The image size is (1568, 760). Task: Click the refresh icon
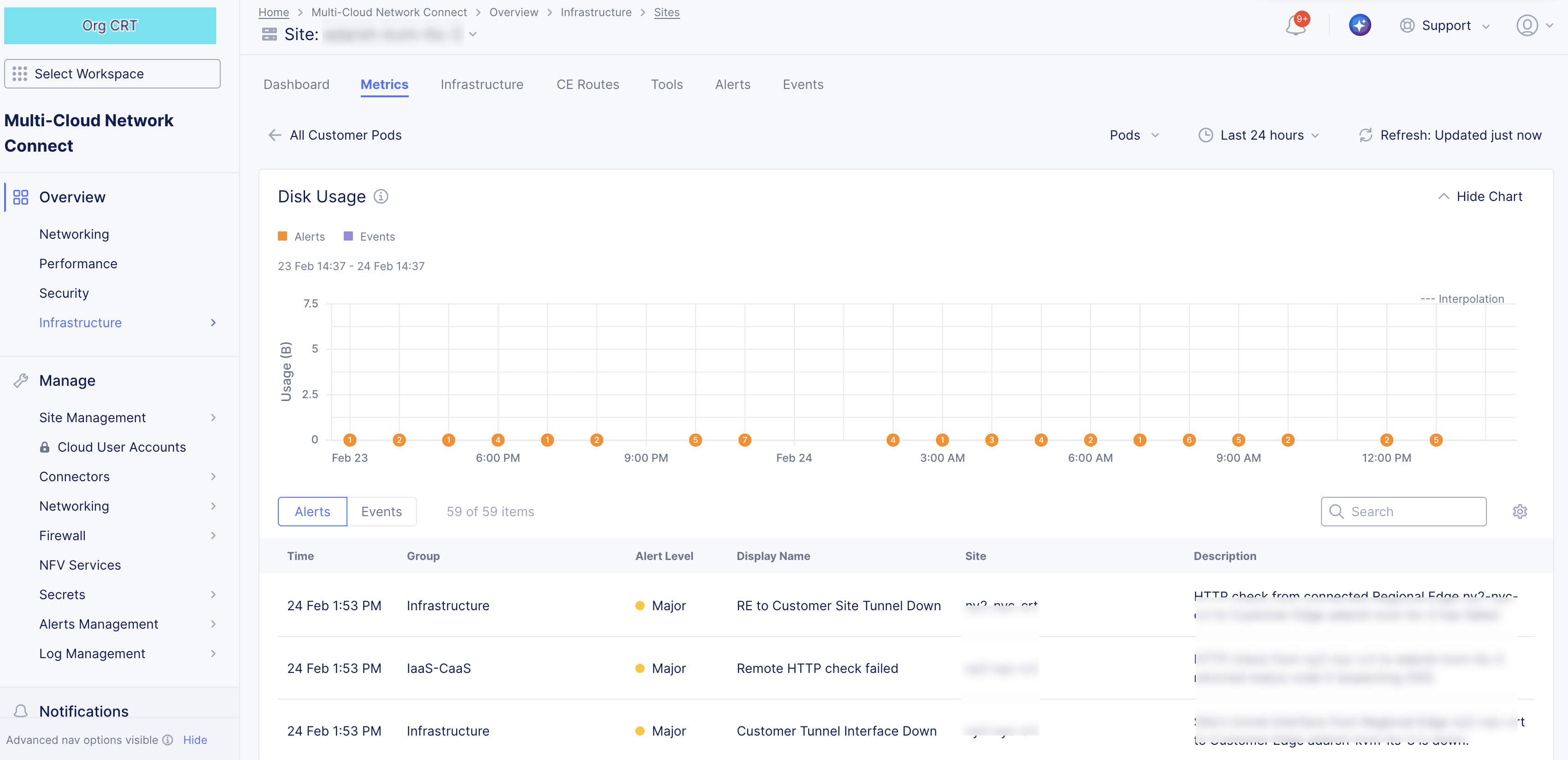[1365, 135]
